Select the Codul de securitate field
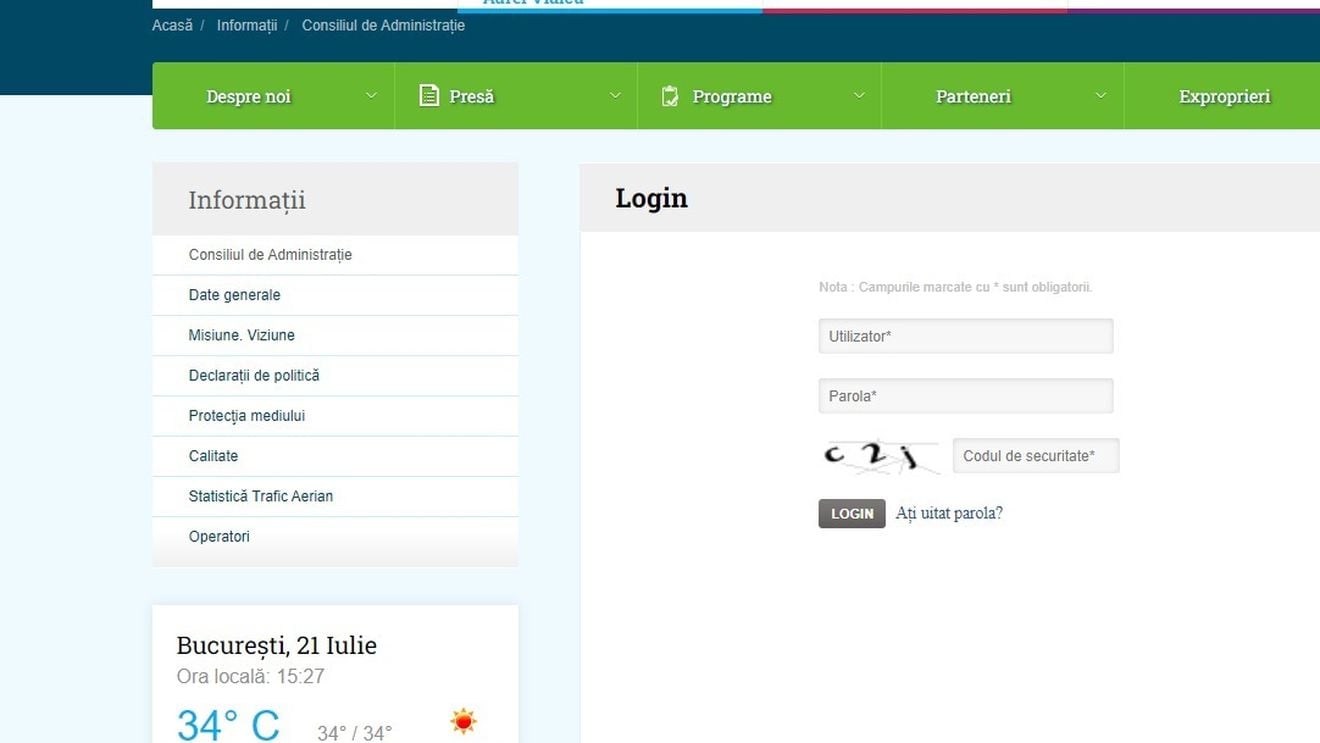 point(1035,456)
